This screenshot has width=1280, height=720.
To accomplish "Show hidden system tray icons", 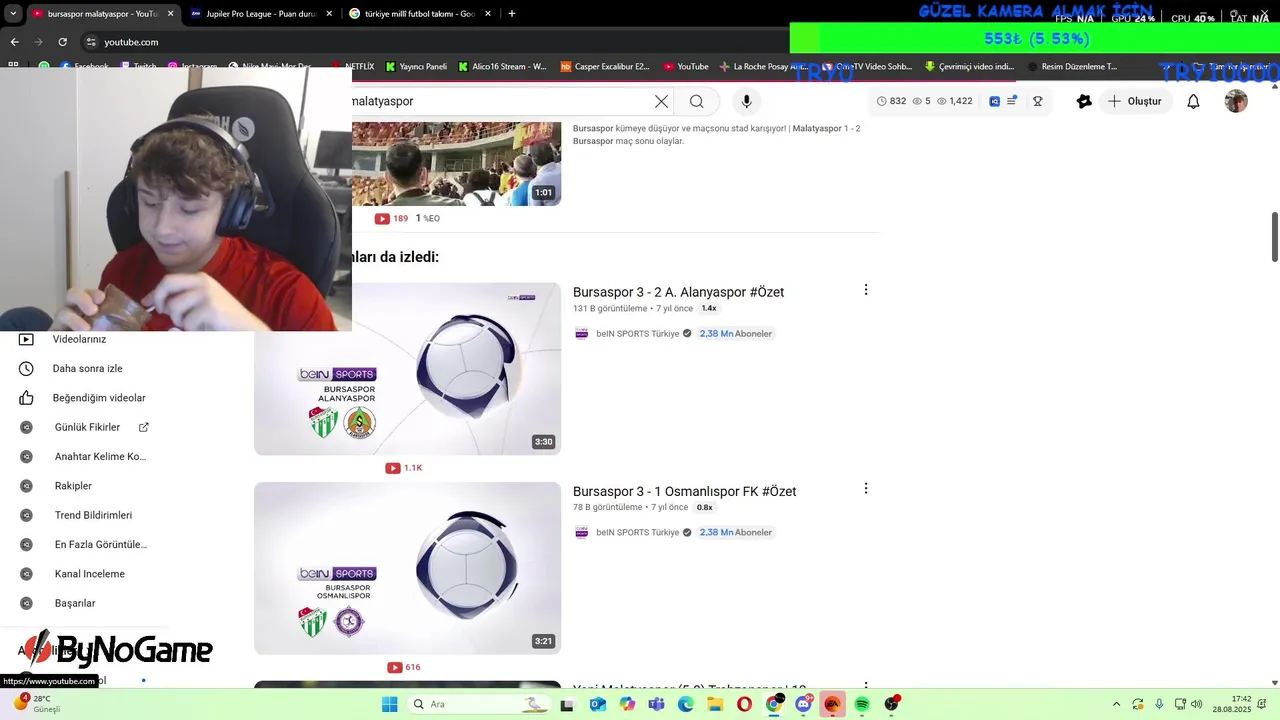I will click(1116, 704).
